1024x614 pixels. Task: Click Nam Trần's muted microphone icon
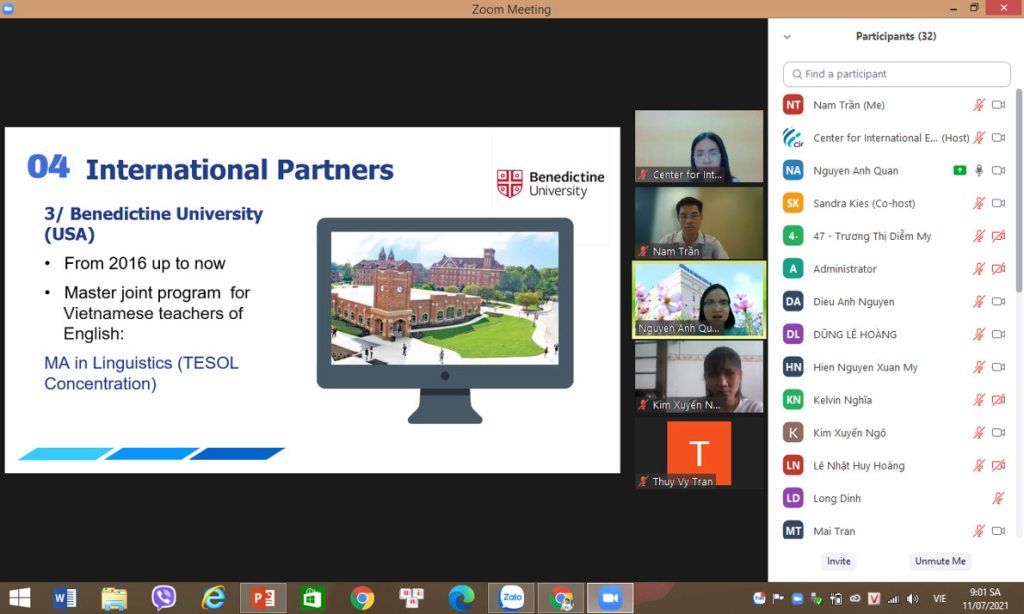978,105
